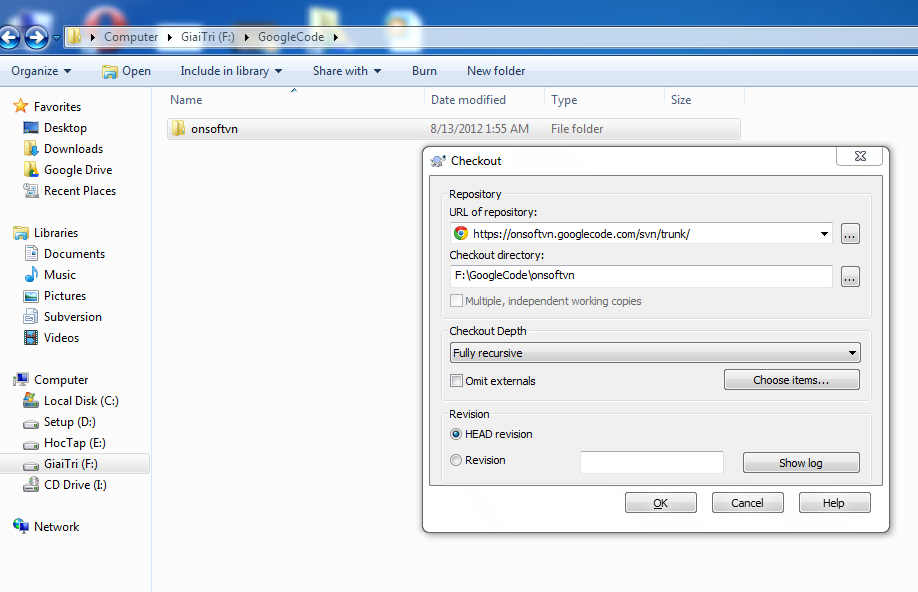The height and width of the screenshot is (592, 918).
Task: Select the HEAD revision radio button
Action: [x=455, y=434]
